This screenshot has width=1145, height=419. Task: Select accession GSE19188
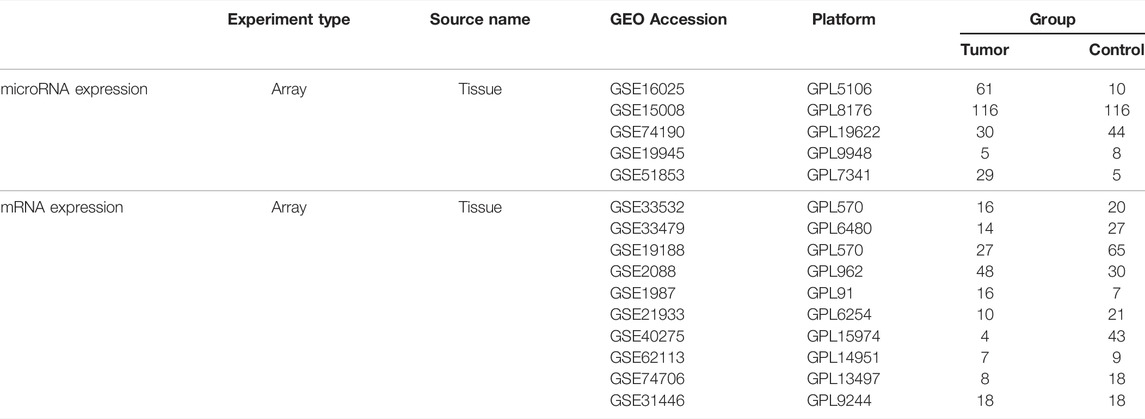tap(648, 250)
